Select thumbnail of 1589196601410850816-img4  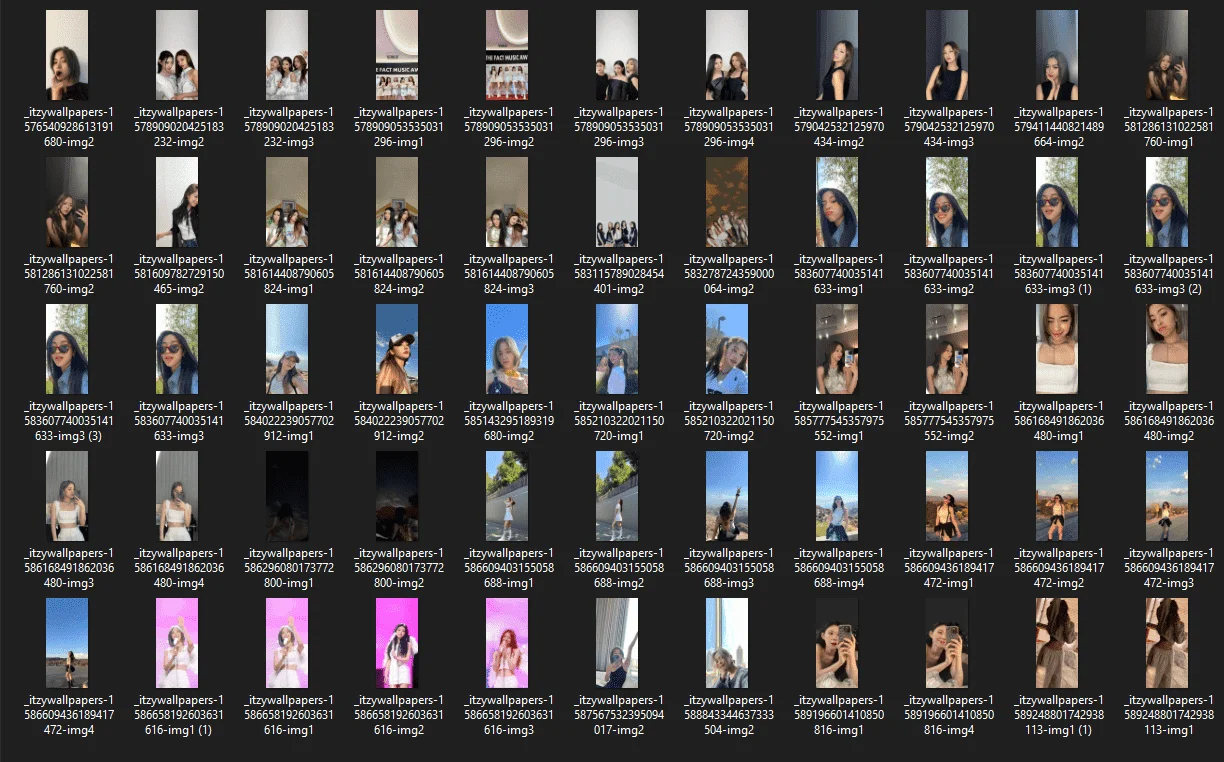click(947, 644)
